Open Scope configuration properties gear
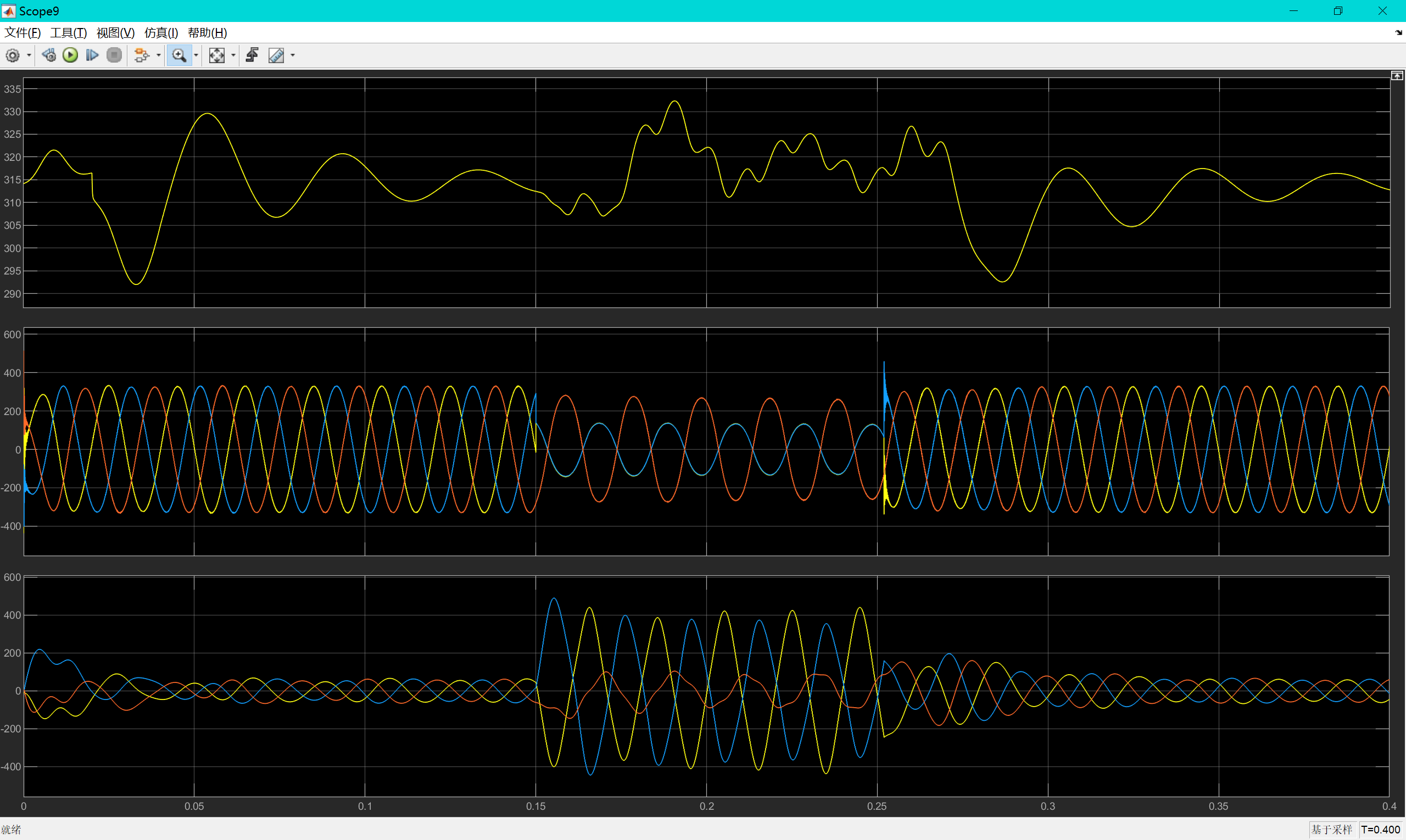Image resolution: width=1406 pixels, height=840 pixels. pyautogui.click(x=13, y=55)
